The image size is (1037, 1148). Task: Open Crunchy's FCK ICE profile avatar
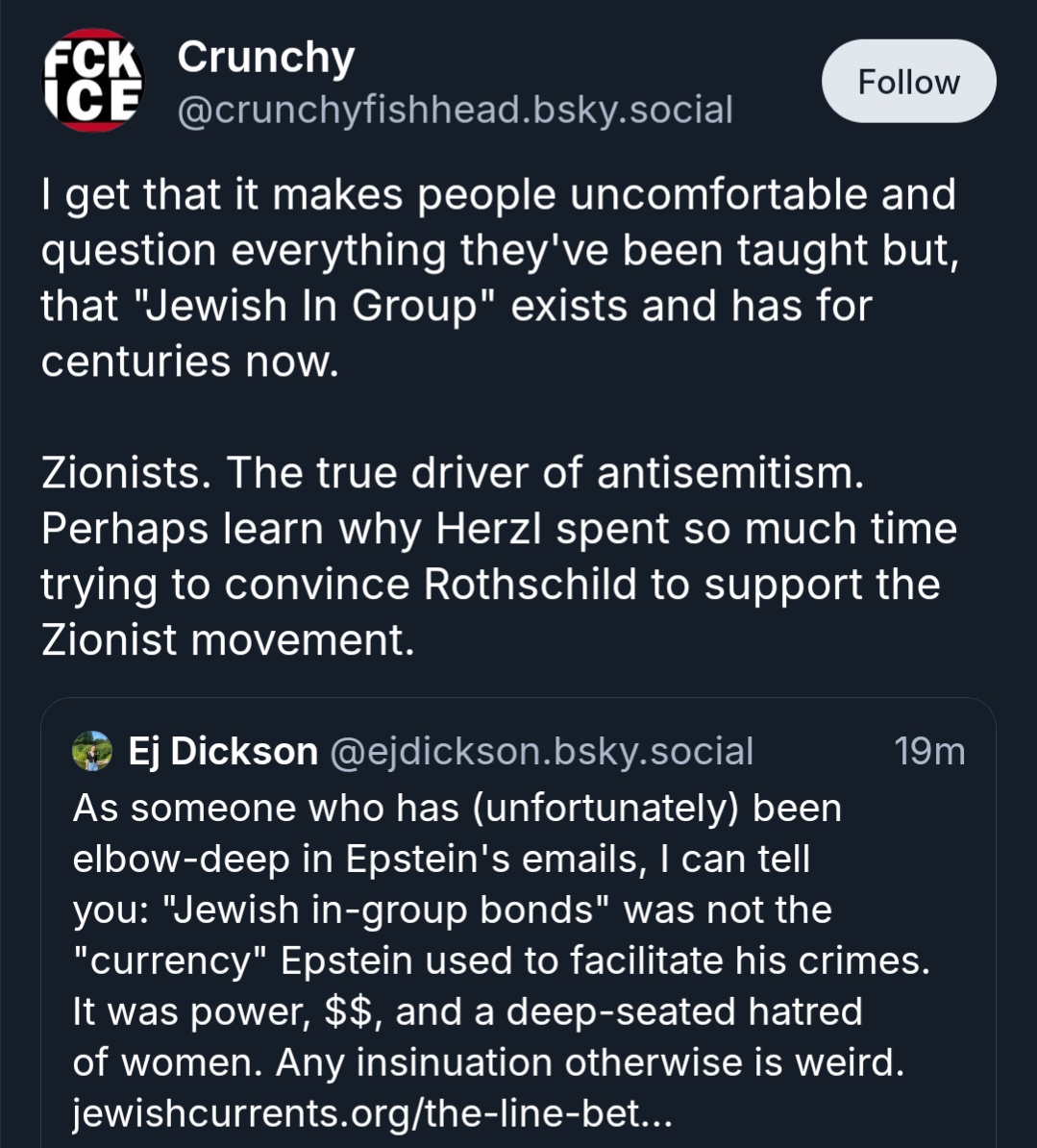coord(92,81)
